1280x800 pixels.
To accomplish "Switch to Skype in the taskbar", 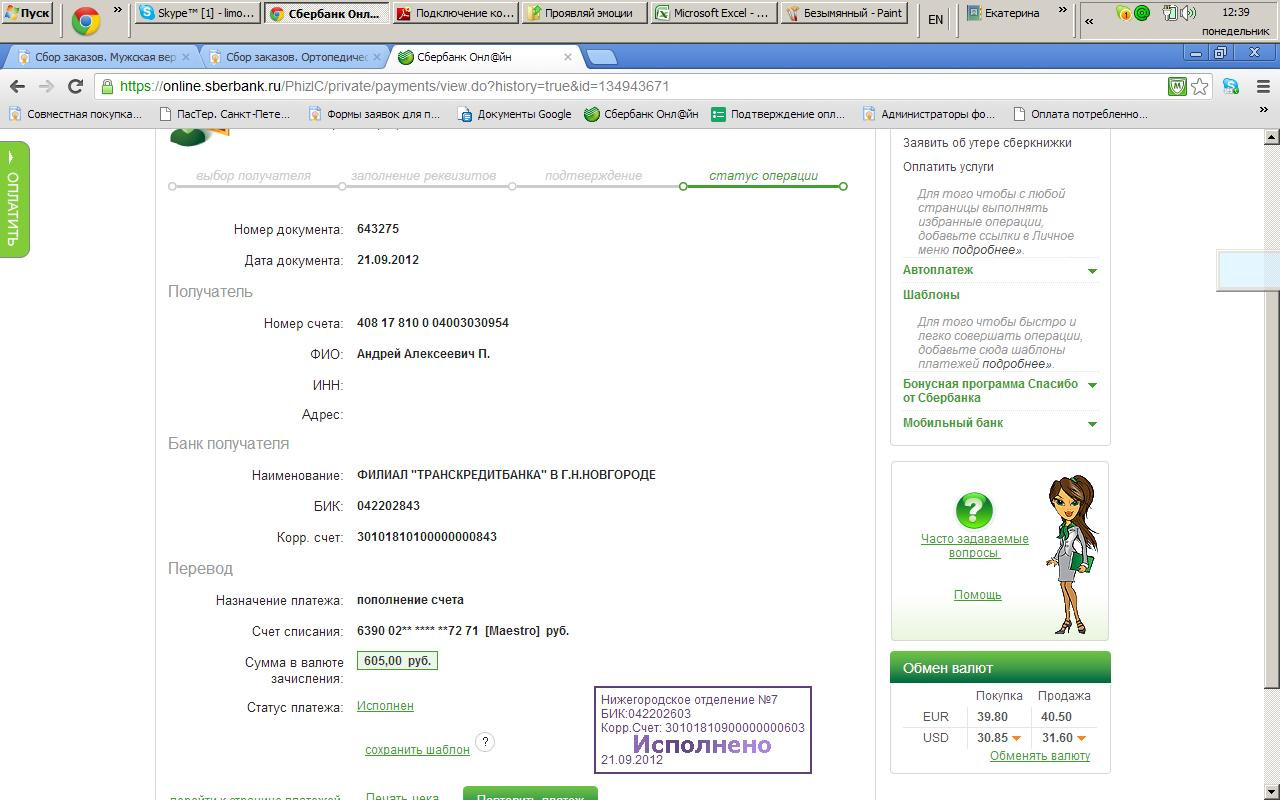I will pyautogui.click(x=197, y=14).
